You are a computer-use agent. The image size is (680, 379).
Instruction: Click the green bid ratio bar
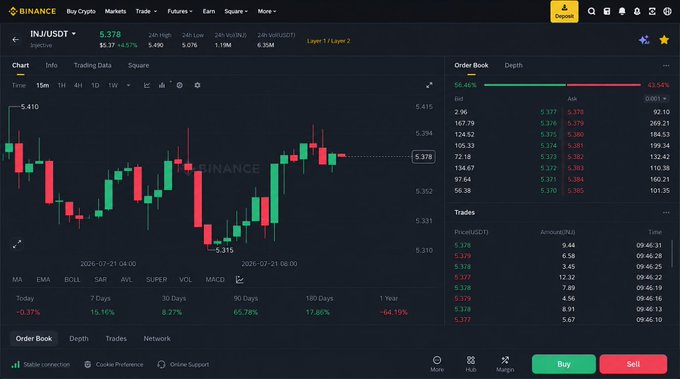tap(525, 85)
